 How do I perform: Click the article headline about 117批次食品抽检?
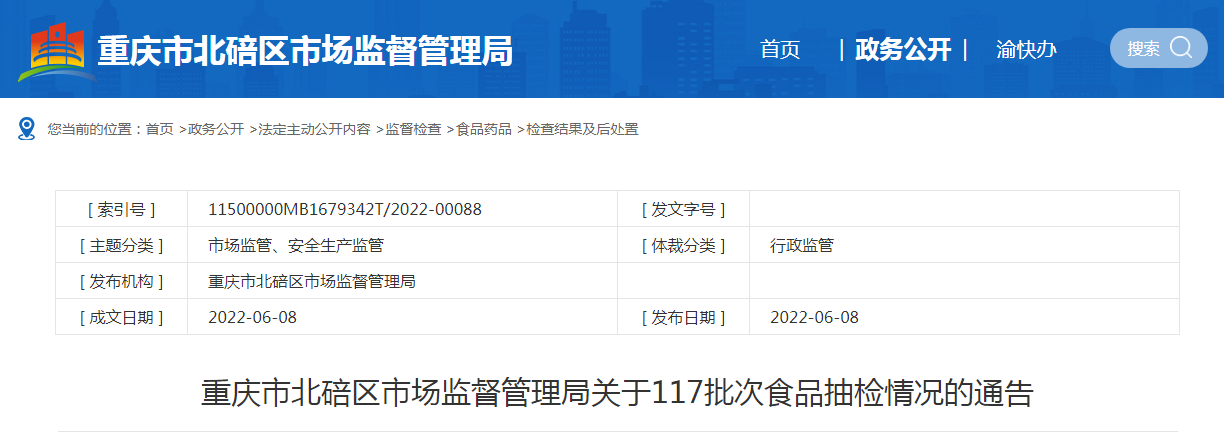click(x=617, y=392)
